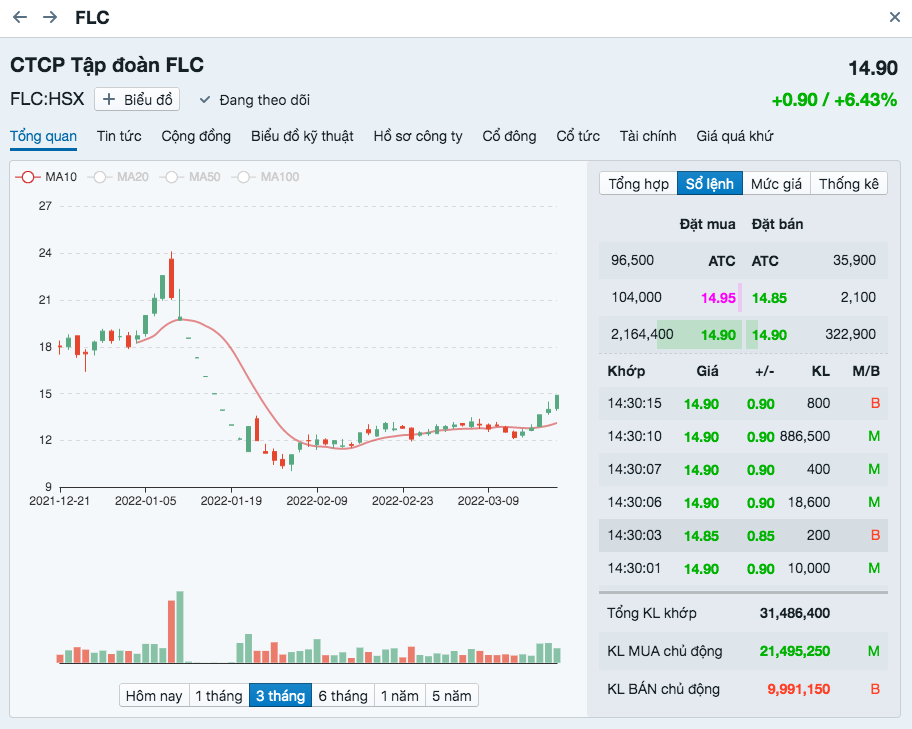Go back with the left arrow icon

point(20,17)
